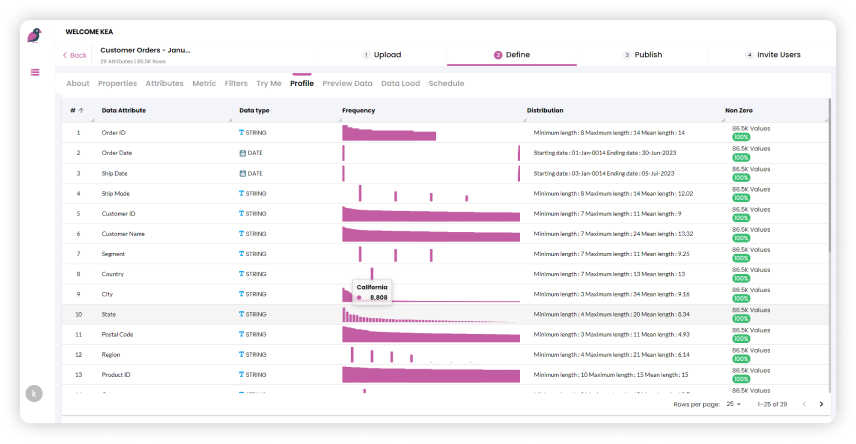Click the State row frequency chart
This screenshot has height=444, width=856.
pos(430,315)
